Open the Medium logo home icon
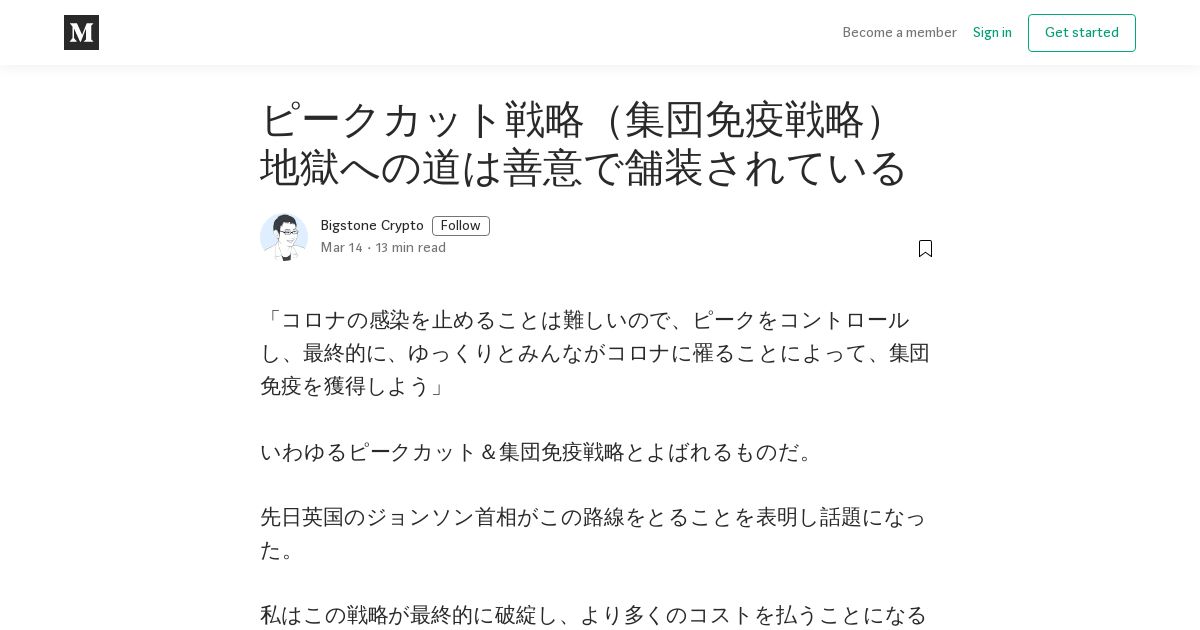Viewport: 1200px width, 630px height. (x=81, y=33)
